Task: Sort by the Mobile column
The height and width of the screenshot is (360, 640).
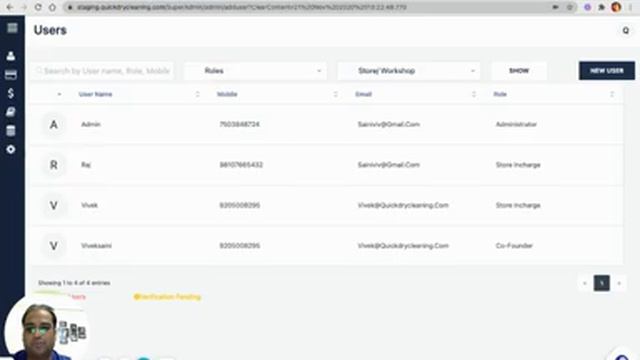Action: 227,94
